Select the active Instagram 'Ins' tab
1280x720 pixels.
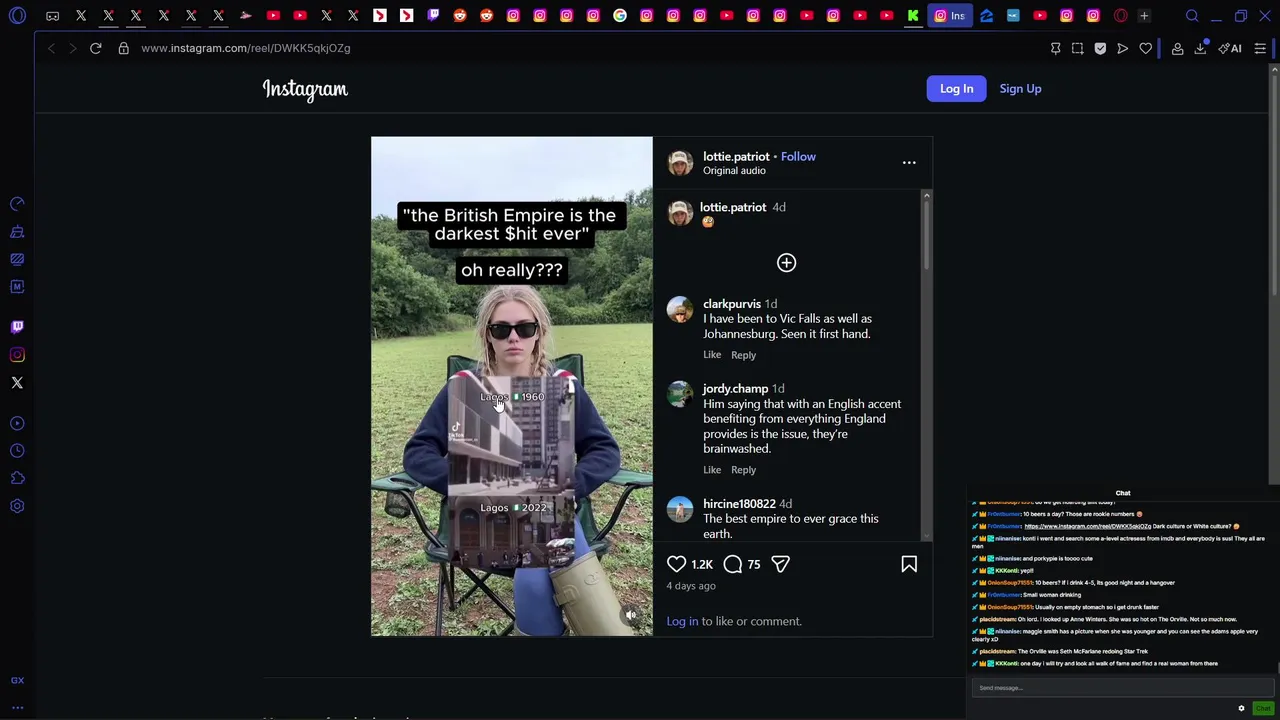pos(950,16)
